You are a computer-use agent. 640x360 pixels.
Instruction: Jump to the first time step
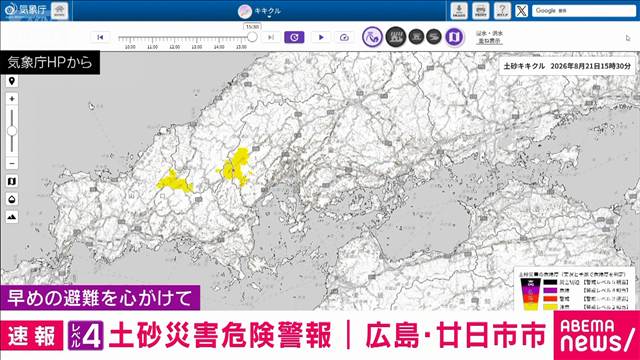[x=100, y=37]
